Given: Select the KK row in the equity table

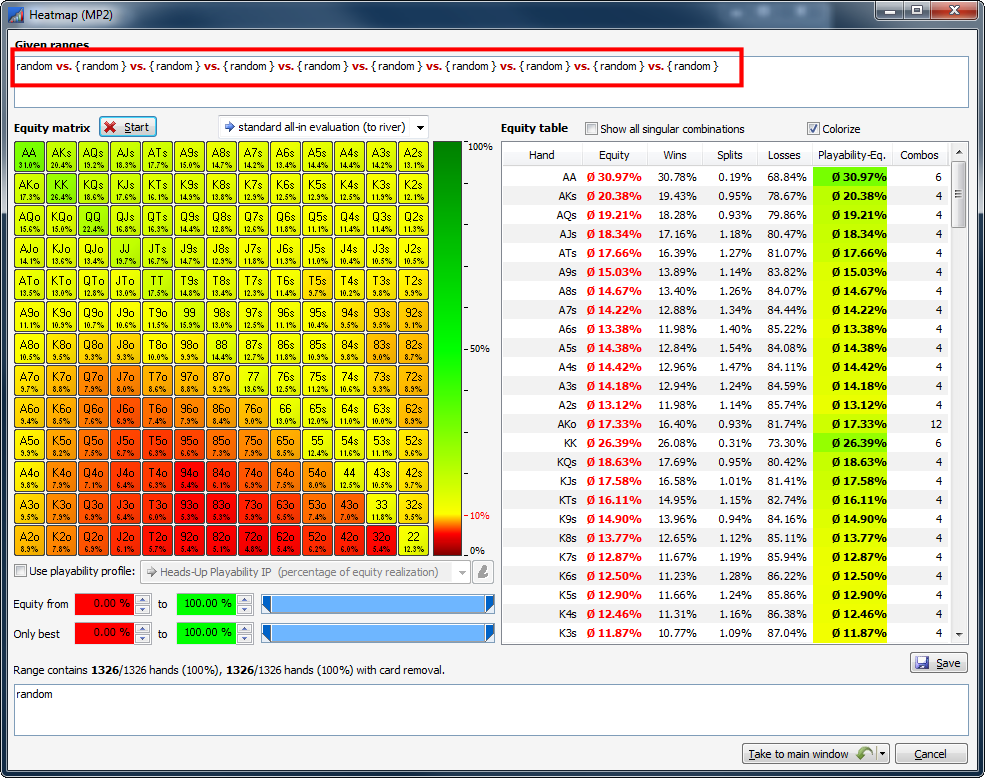Looking at the screenshot, I should [x=726, y=443].
